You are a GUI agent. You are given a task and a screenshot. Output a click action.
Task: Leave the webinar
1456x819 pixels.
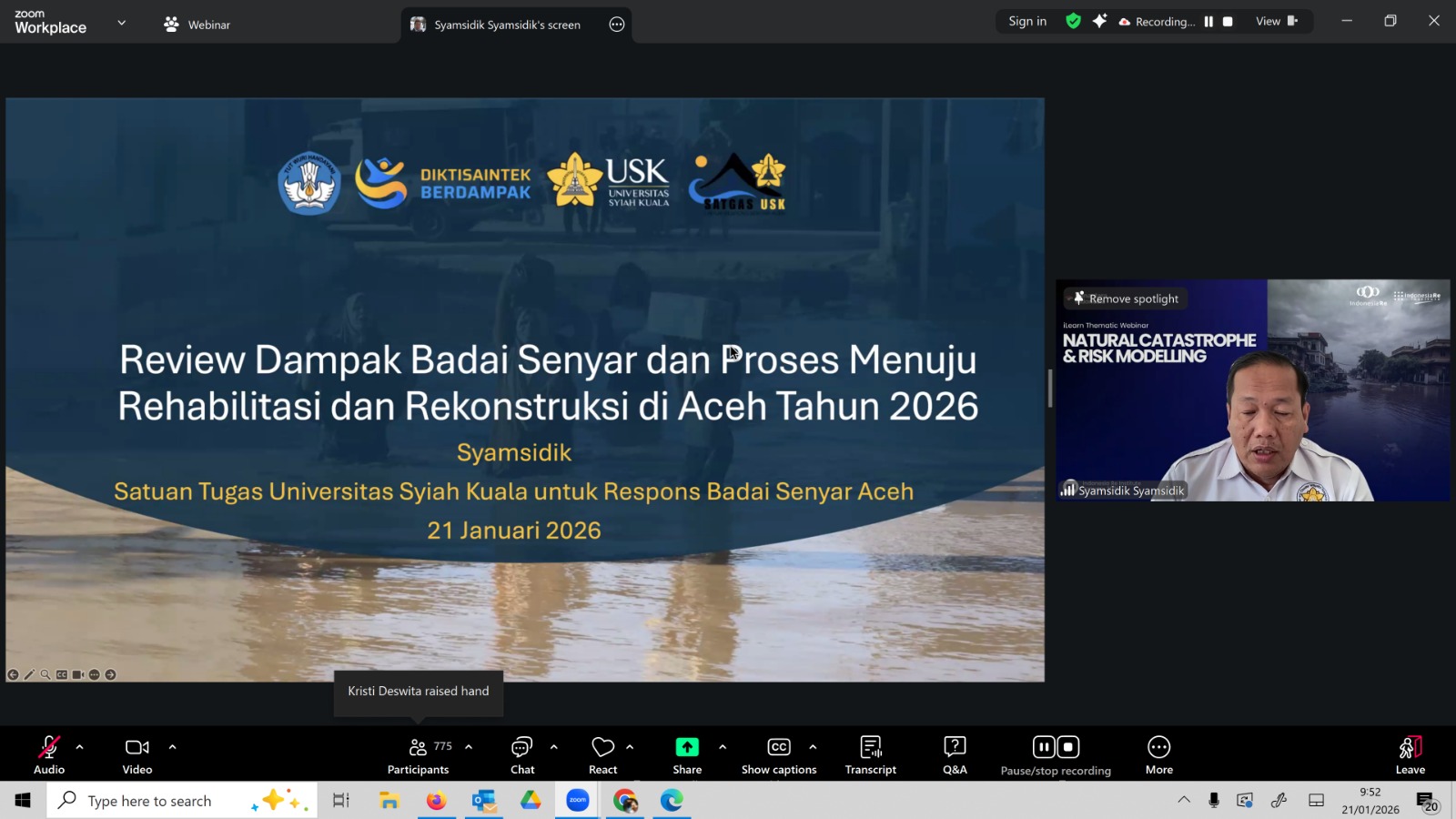1410,754
